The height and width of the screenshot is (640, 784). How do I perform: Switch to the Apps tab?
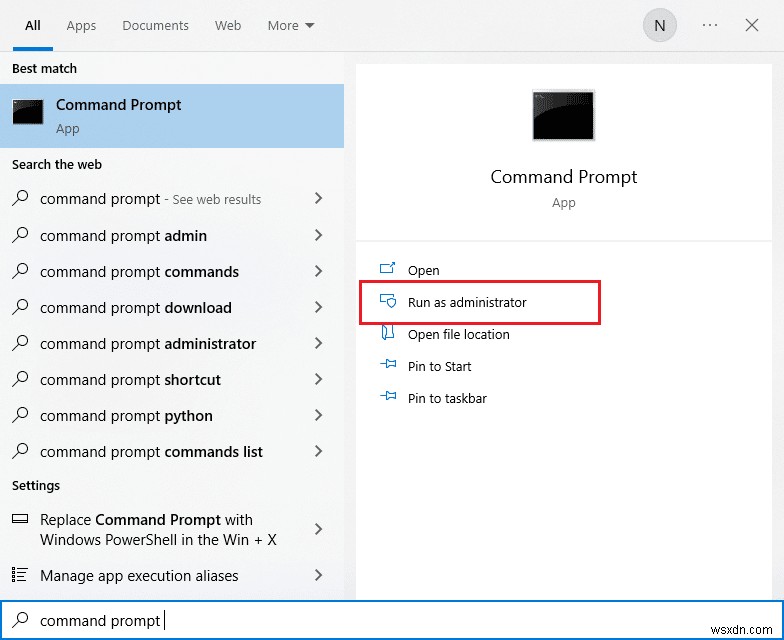(x=81, y=26)
